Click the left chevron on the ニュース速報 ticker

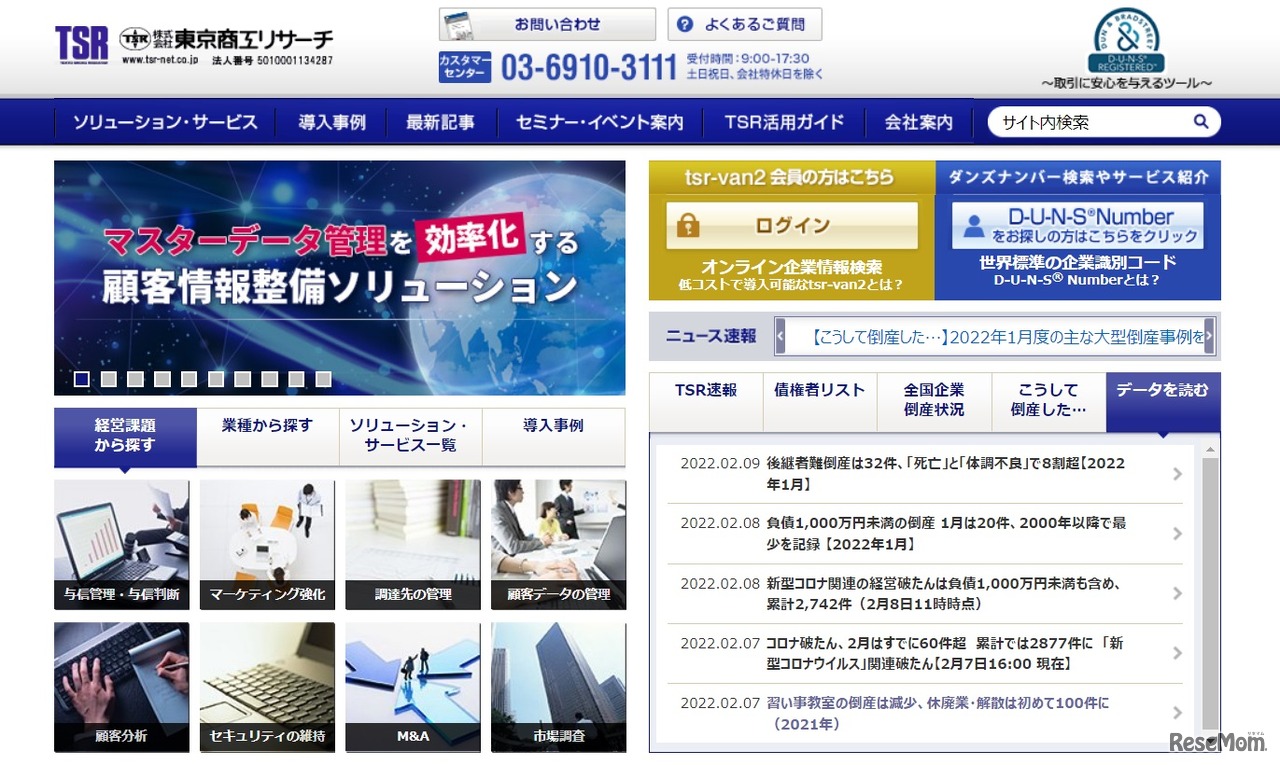coord(778,336)
